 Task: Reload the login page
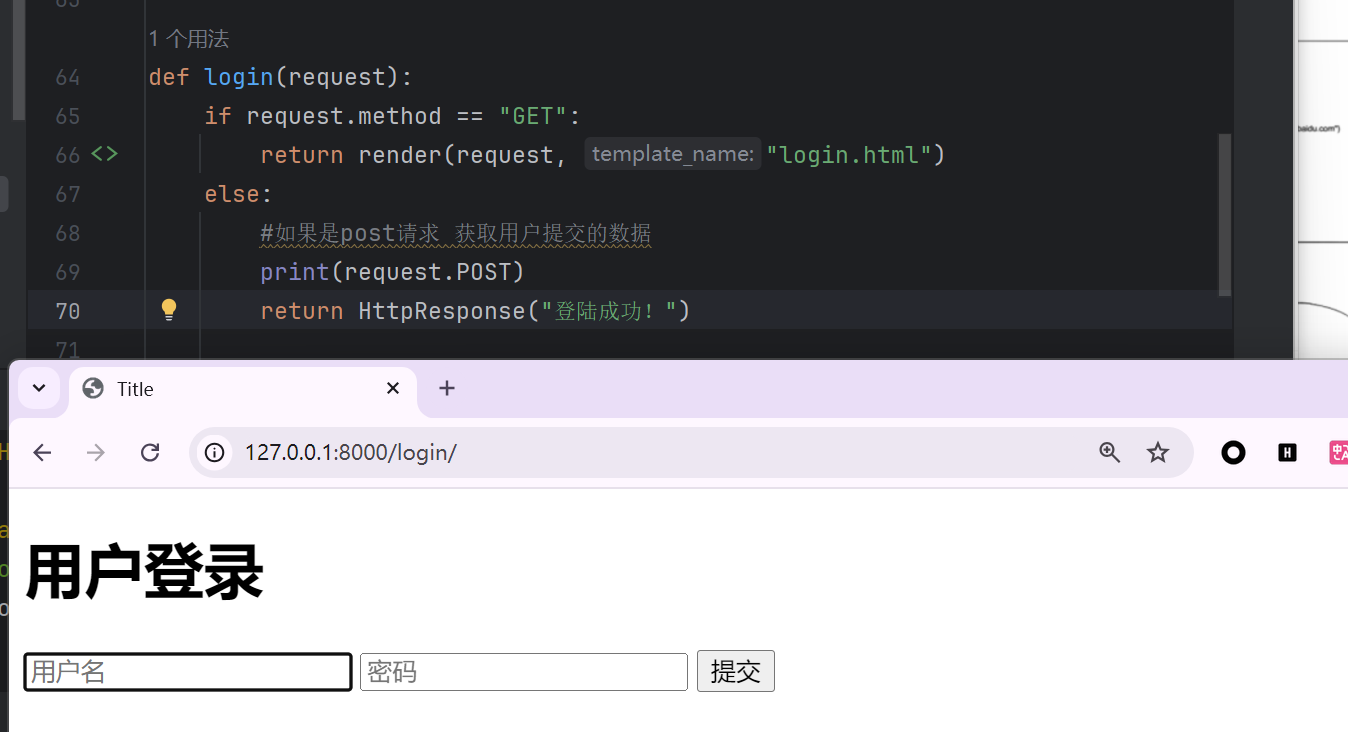[150, 453]
